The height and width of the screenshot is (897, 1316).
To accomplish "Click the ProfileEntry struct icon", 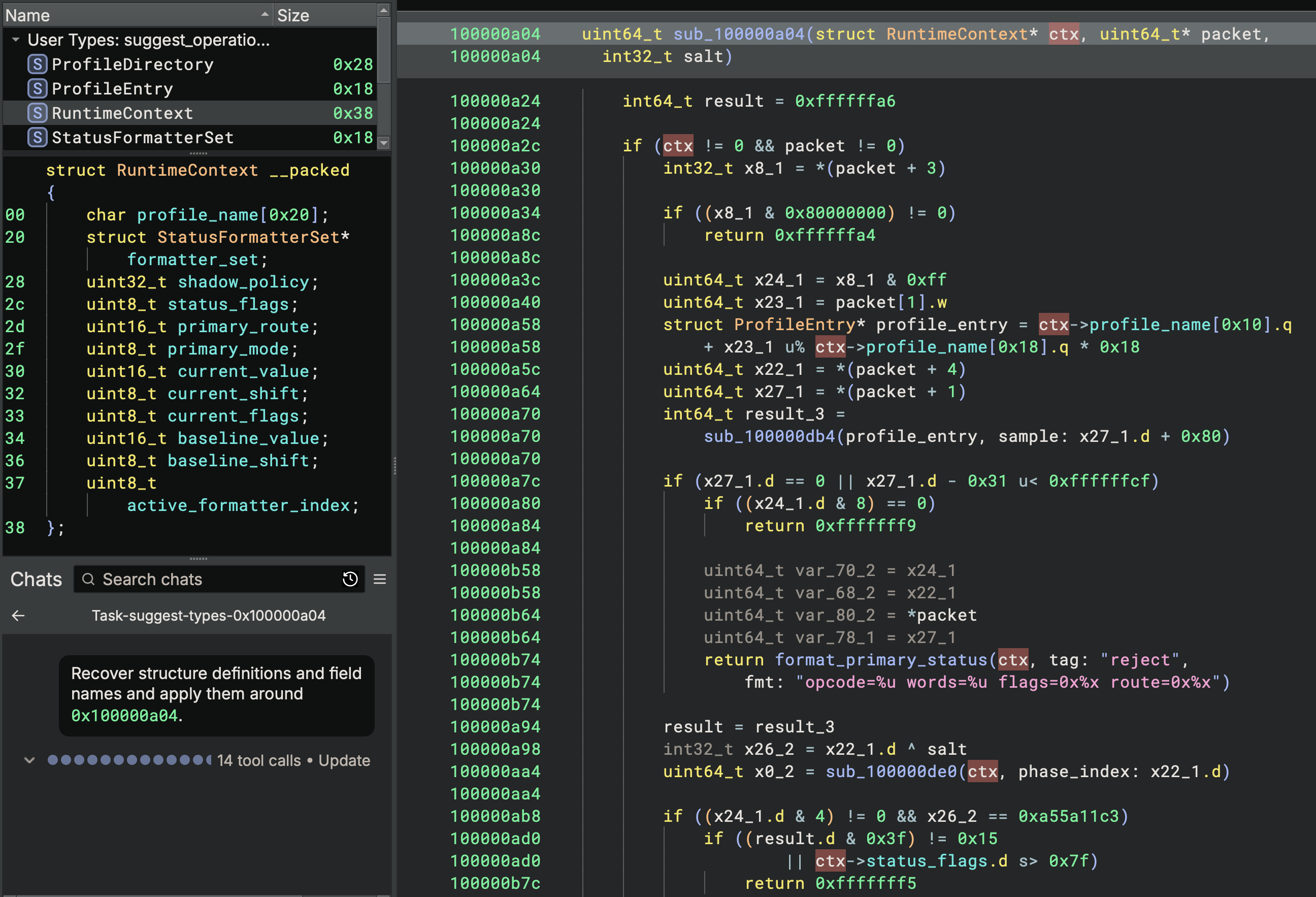I will tap(38, 88).
